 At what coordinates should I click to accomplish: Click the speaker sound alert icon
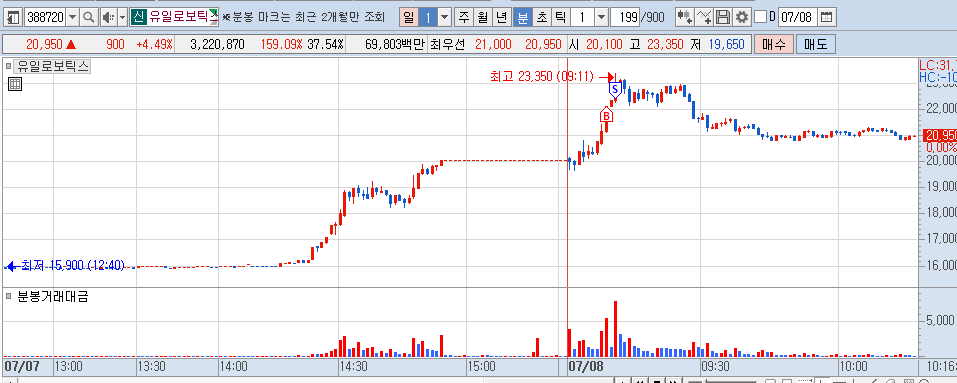pos(108,17)
